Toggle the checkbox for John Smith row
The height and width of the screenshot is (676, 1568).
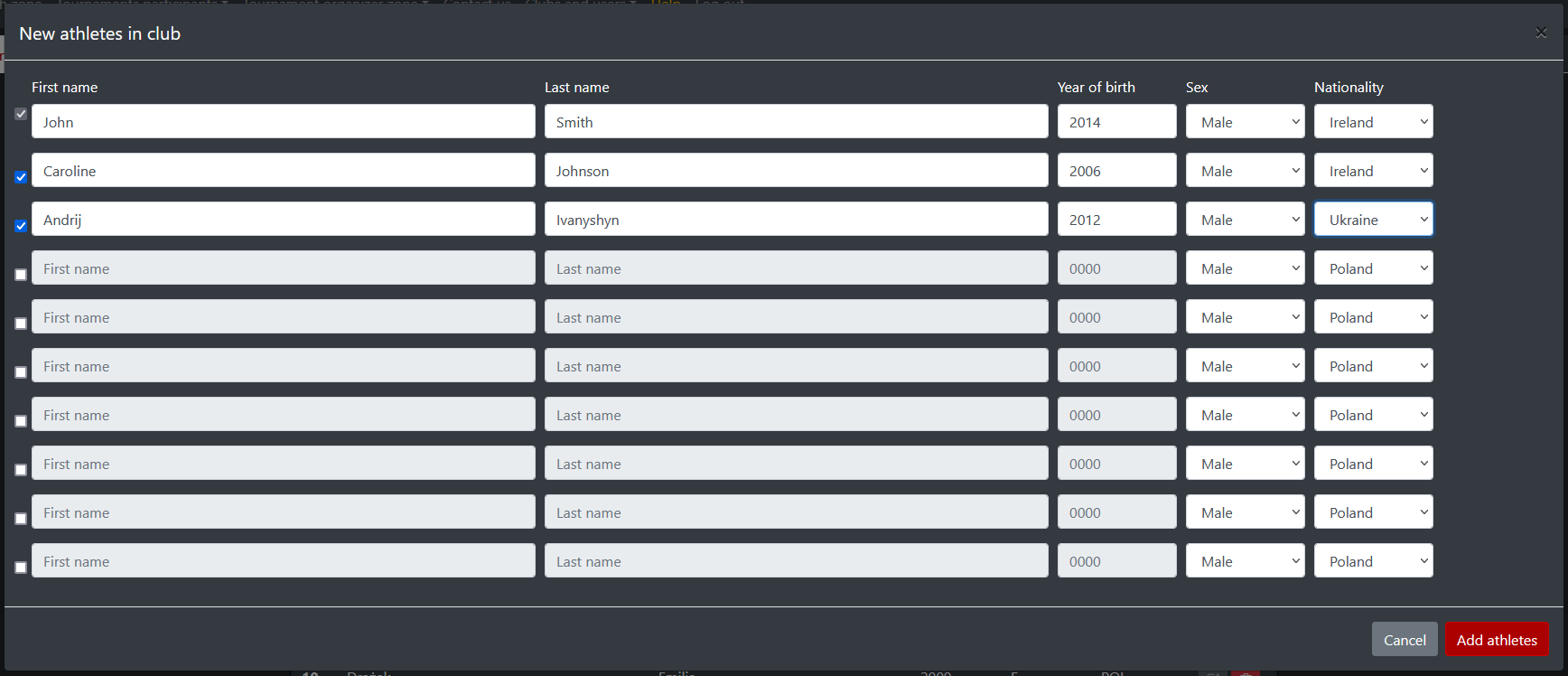coord(21,114)
